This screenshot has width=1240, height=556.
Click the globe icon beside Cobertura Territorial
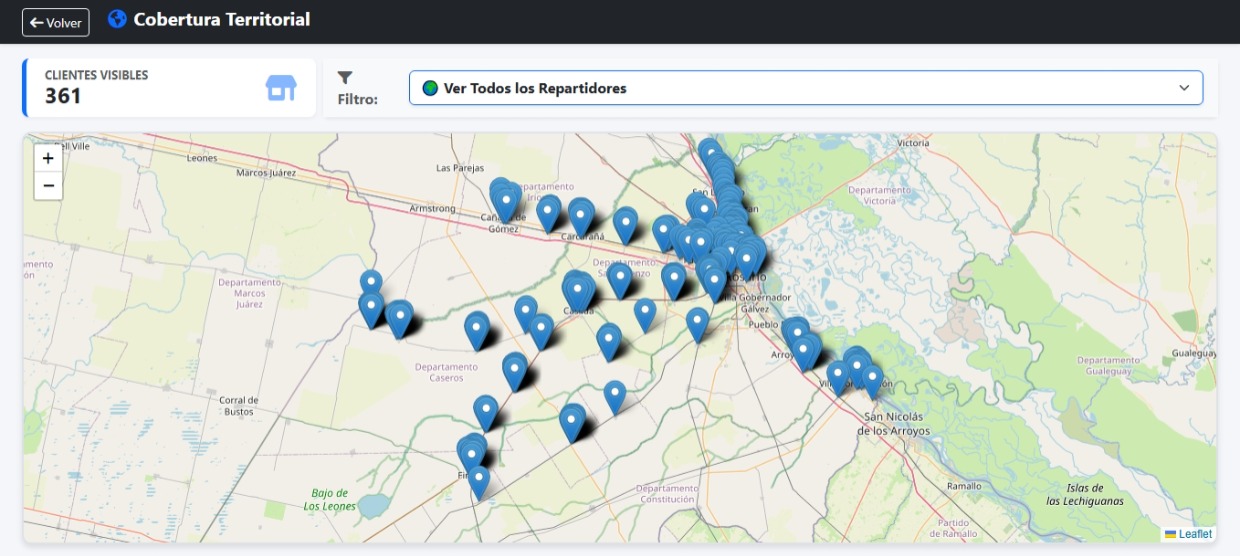[x=118, y=19]
